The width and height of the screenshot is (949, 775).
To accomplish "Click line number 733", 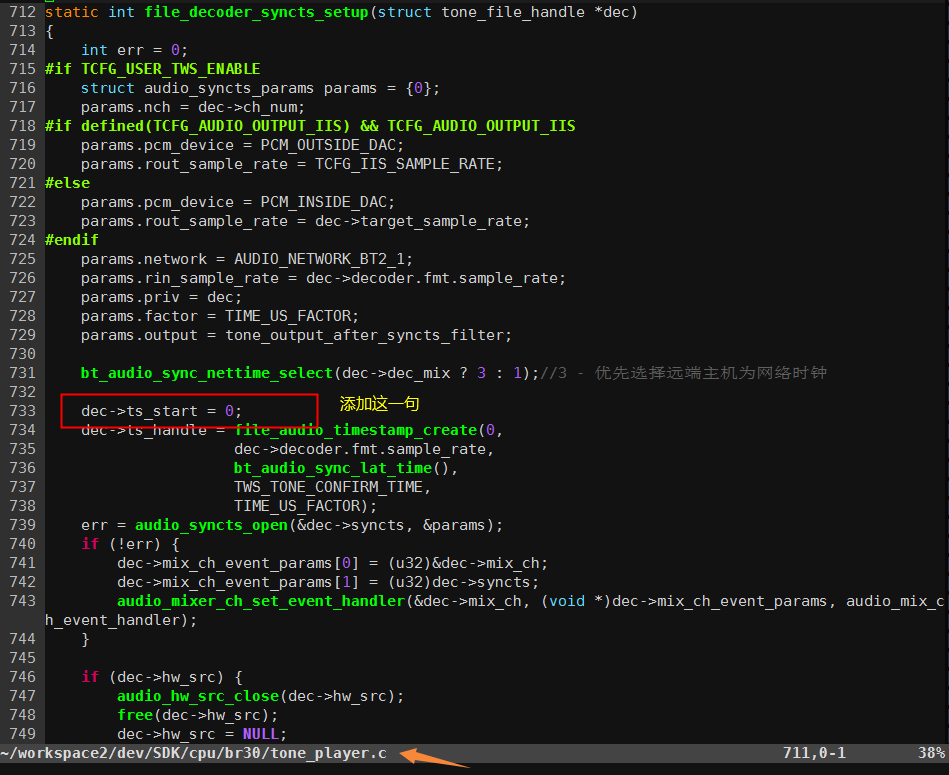I will [22, 411].
